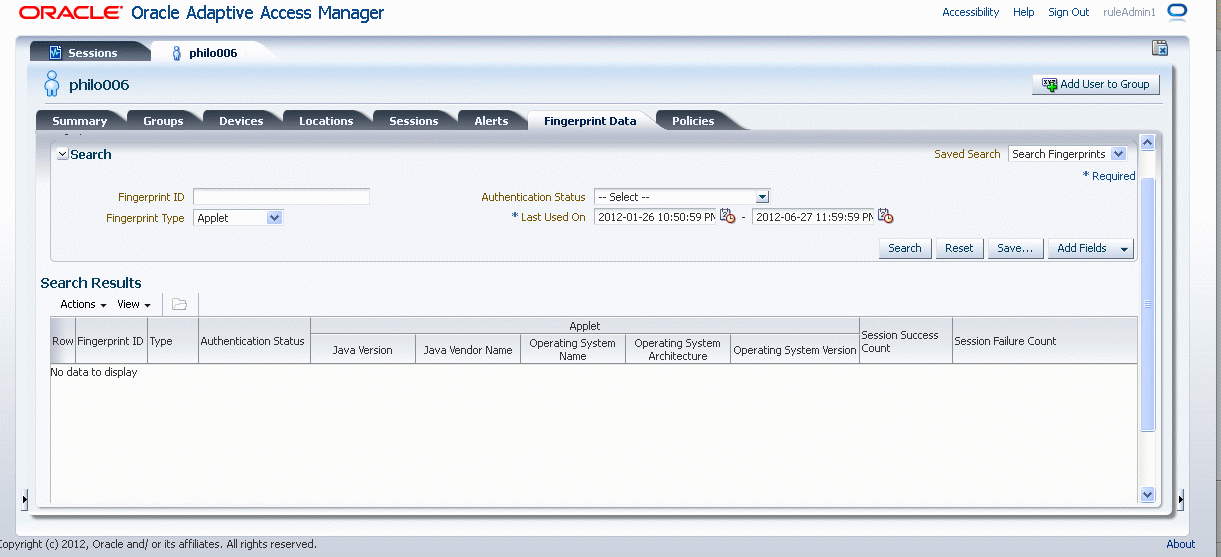Switch to the Summary tab
Screen dimensions: 1221x557
[80, 121]
